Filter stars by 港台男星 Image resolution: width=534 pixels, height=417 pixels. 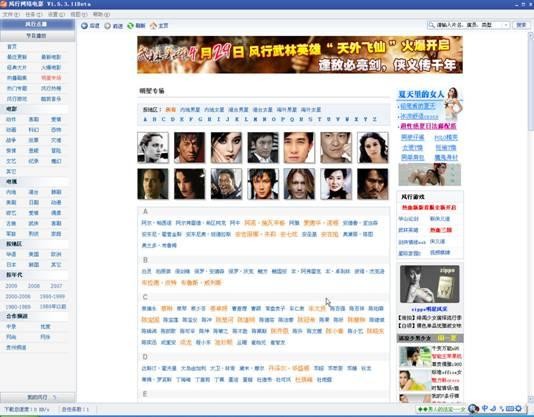238,110
